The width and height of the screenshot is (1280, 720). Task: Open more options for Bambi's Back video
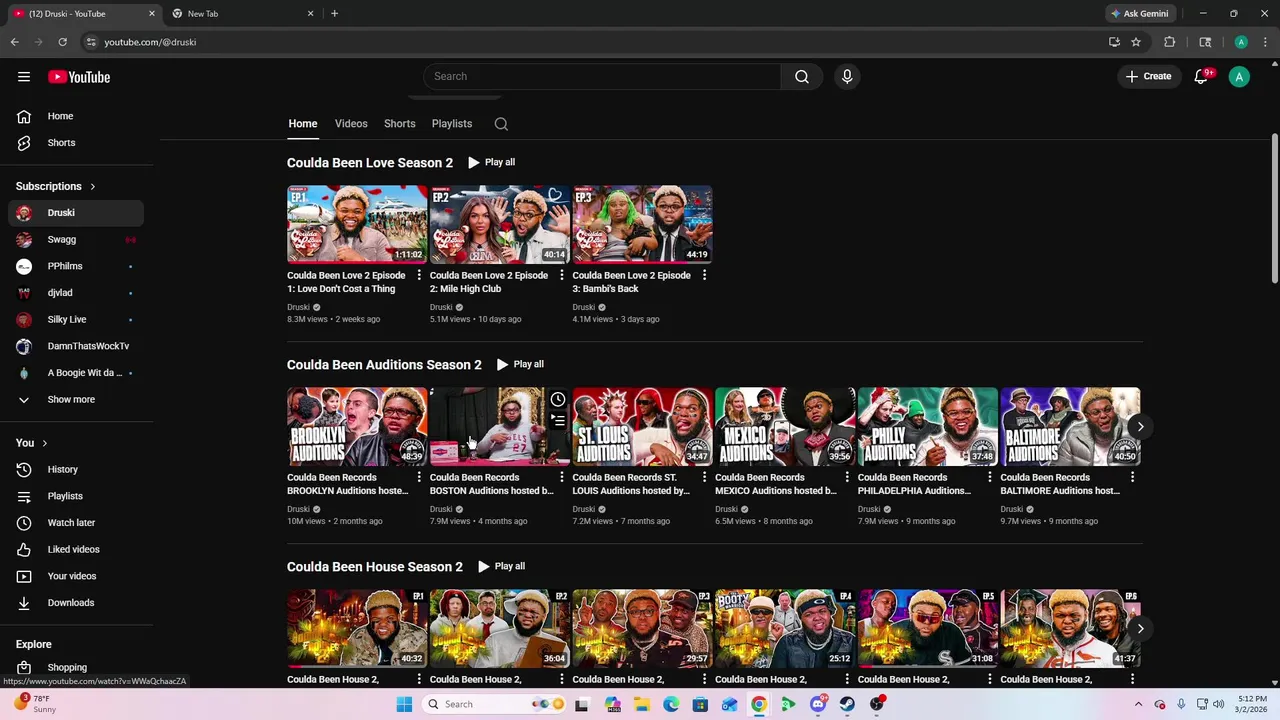704,275
